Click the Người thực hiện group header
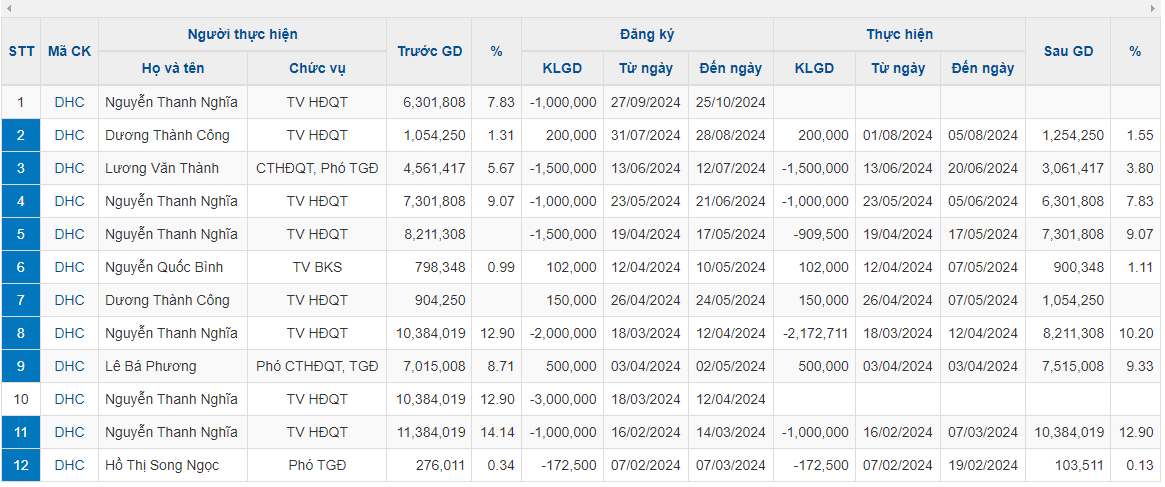Image resolution: width=1165 pixels, height=487 pixels. 243,34
